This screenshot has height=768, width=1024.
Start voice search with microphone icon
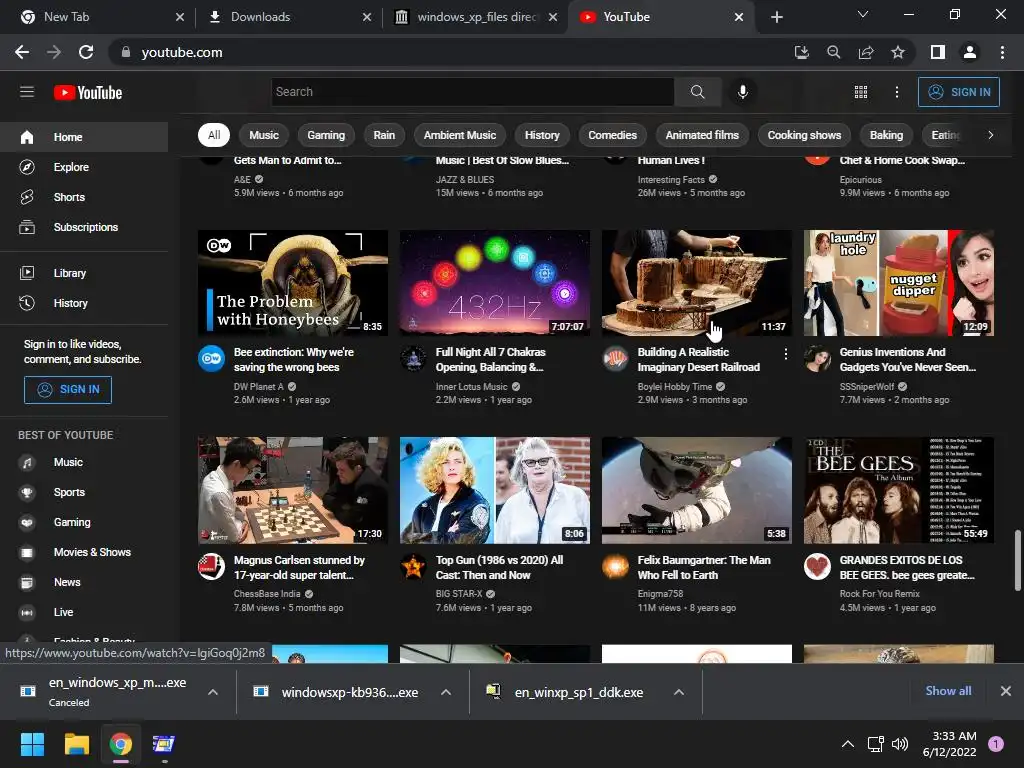[743, 92]
